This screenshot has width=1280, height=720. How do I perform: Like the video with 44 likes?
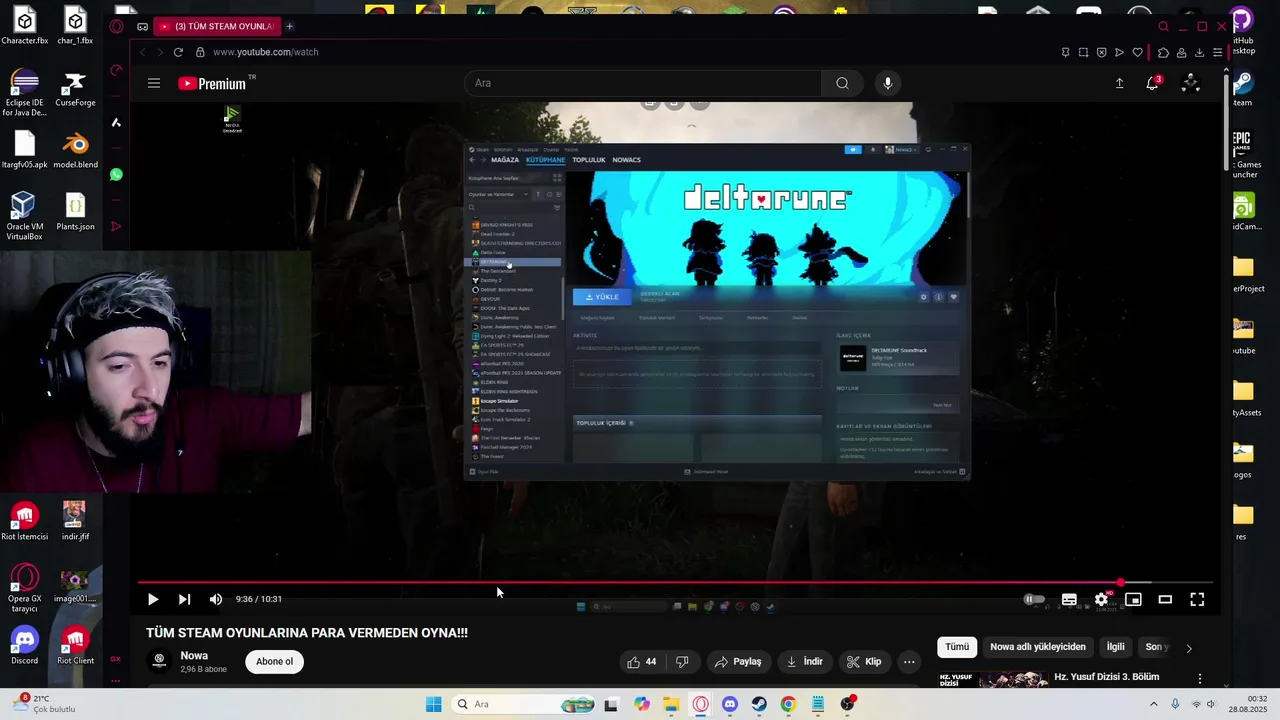pos(641,661)
